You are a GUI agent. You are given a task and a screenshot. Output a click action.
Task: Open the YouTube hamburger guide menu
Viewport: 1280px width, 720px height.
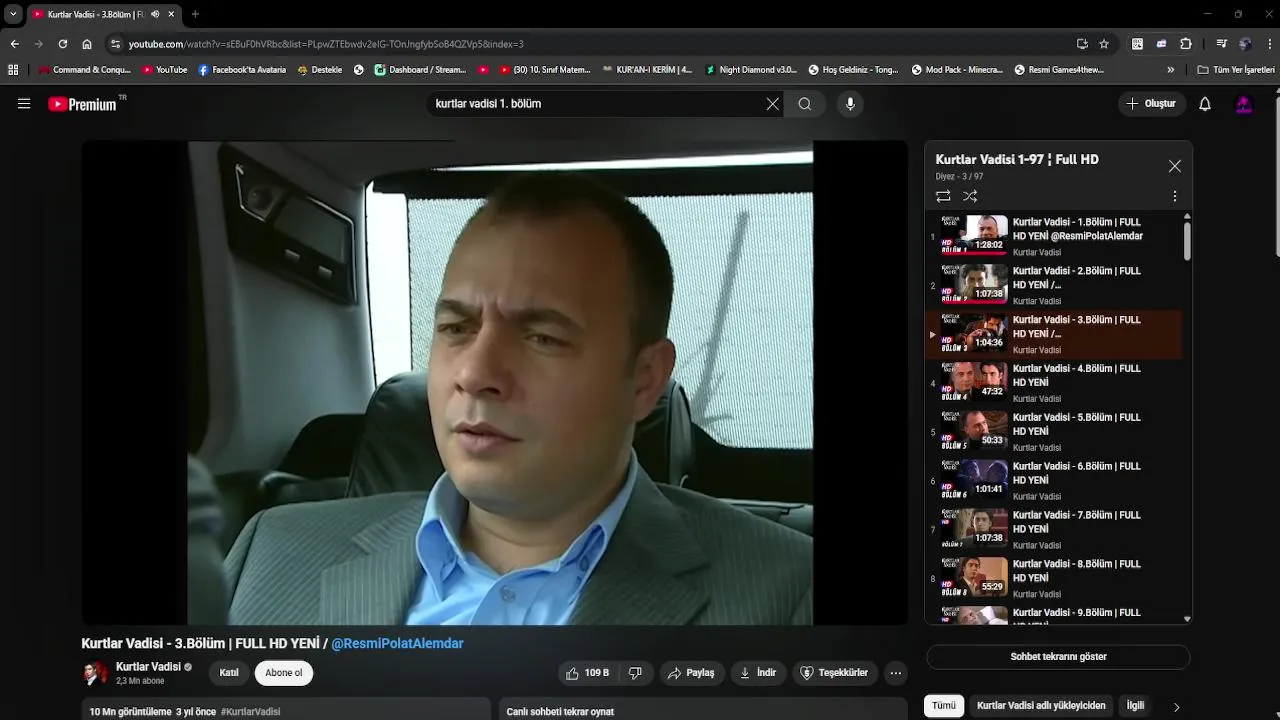pos(24,104)
